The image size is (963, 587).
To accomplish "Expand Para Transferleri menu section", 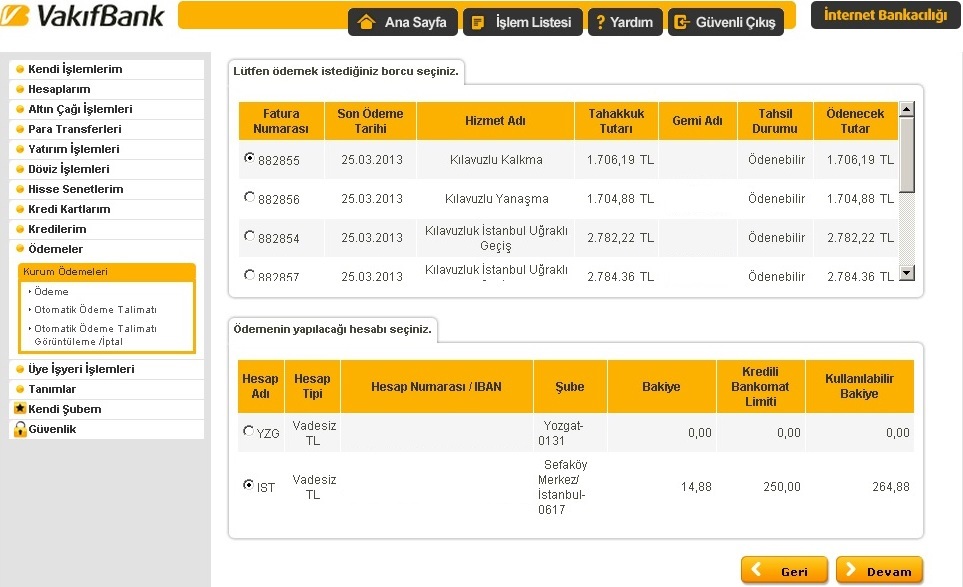I will coord(75,129).
